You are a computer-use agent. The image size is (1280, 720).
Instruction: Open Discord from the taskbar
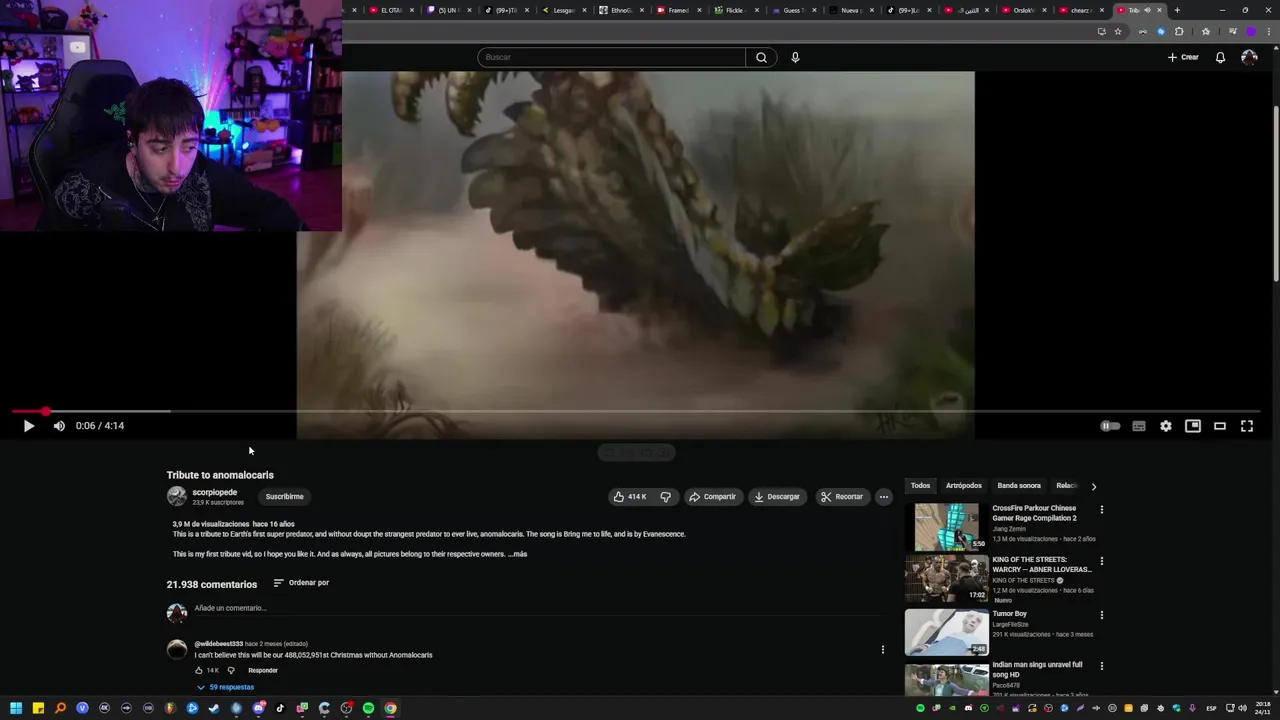pyautogui.click(x=258, y=708)
